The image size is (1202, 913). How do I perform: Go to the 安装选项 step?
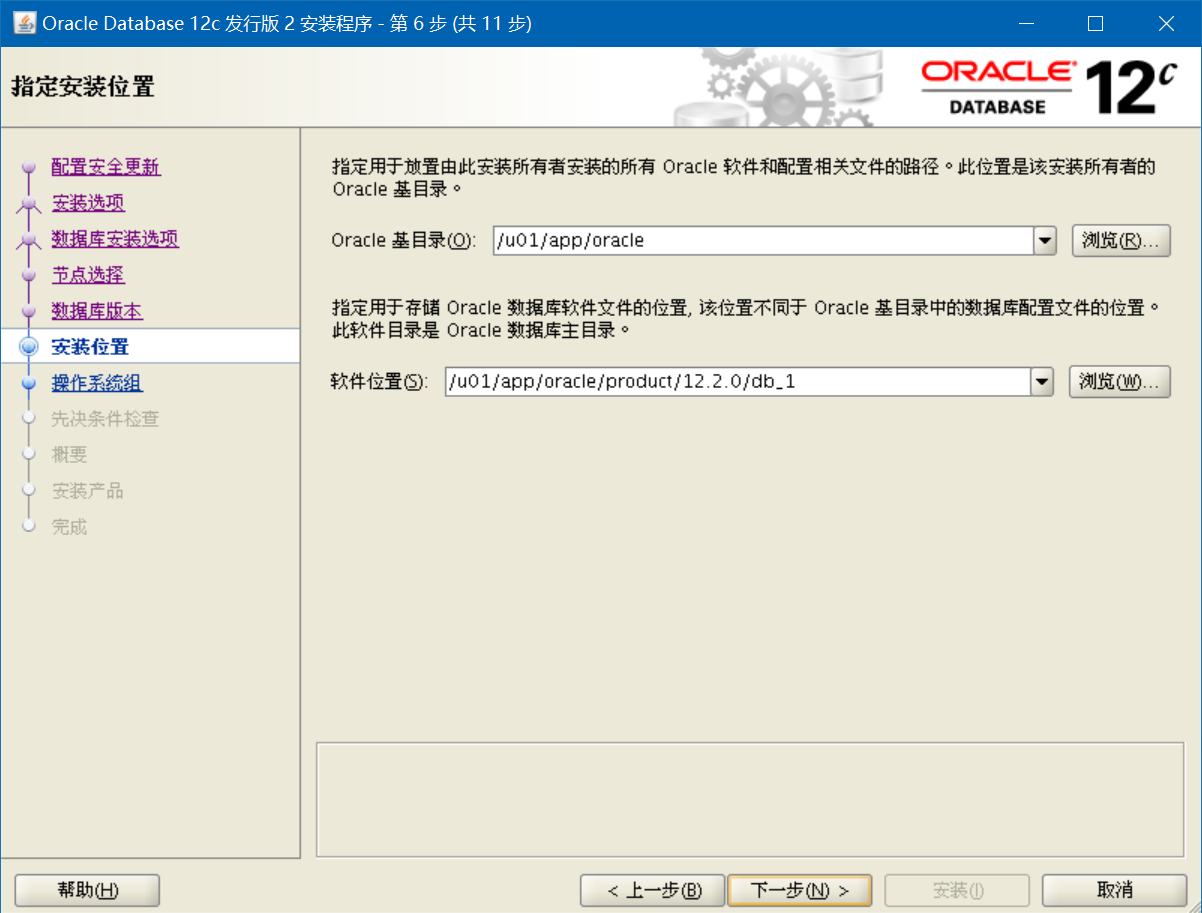tap(88, 203)
